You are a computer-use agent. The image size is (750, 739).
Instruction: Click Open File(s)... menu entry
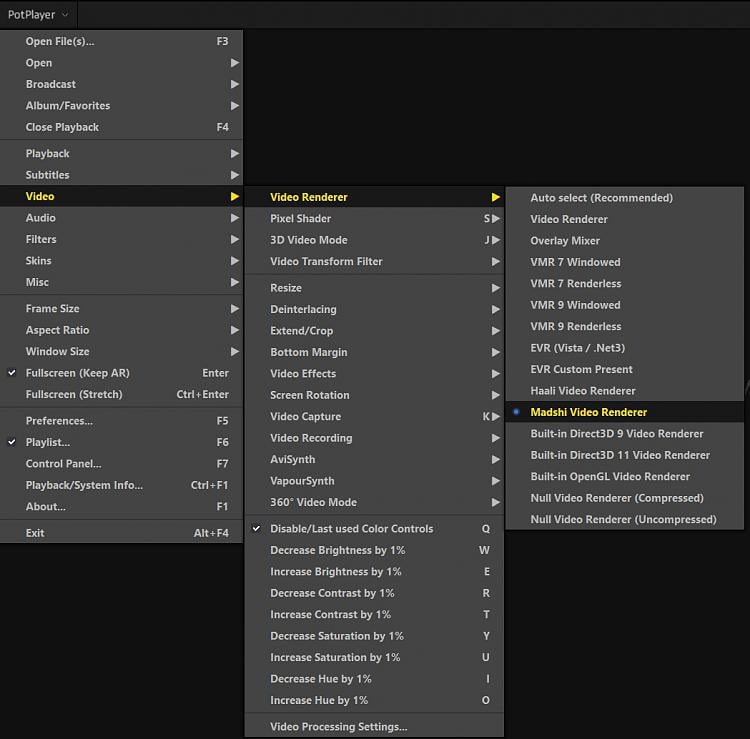coord(121,42)
